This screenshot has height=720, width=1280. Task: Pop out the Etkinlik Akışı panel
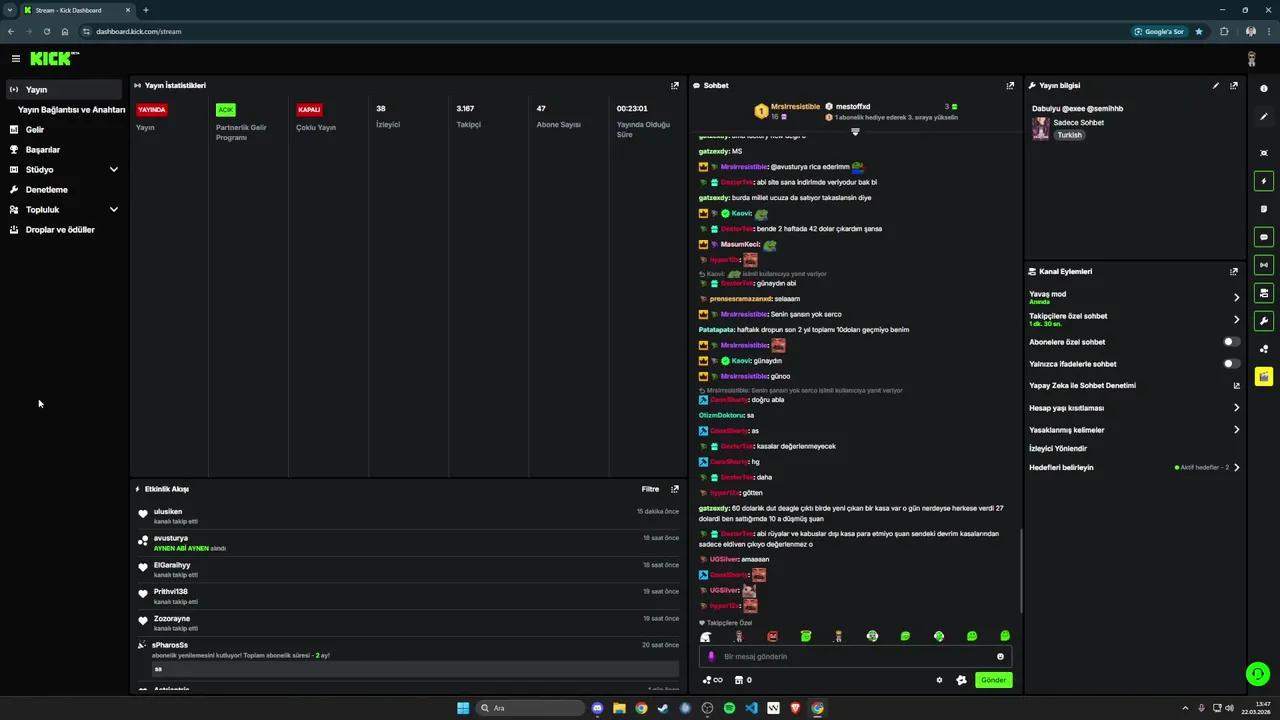[x=675, y=489]
